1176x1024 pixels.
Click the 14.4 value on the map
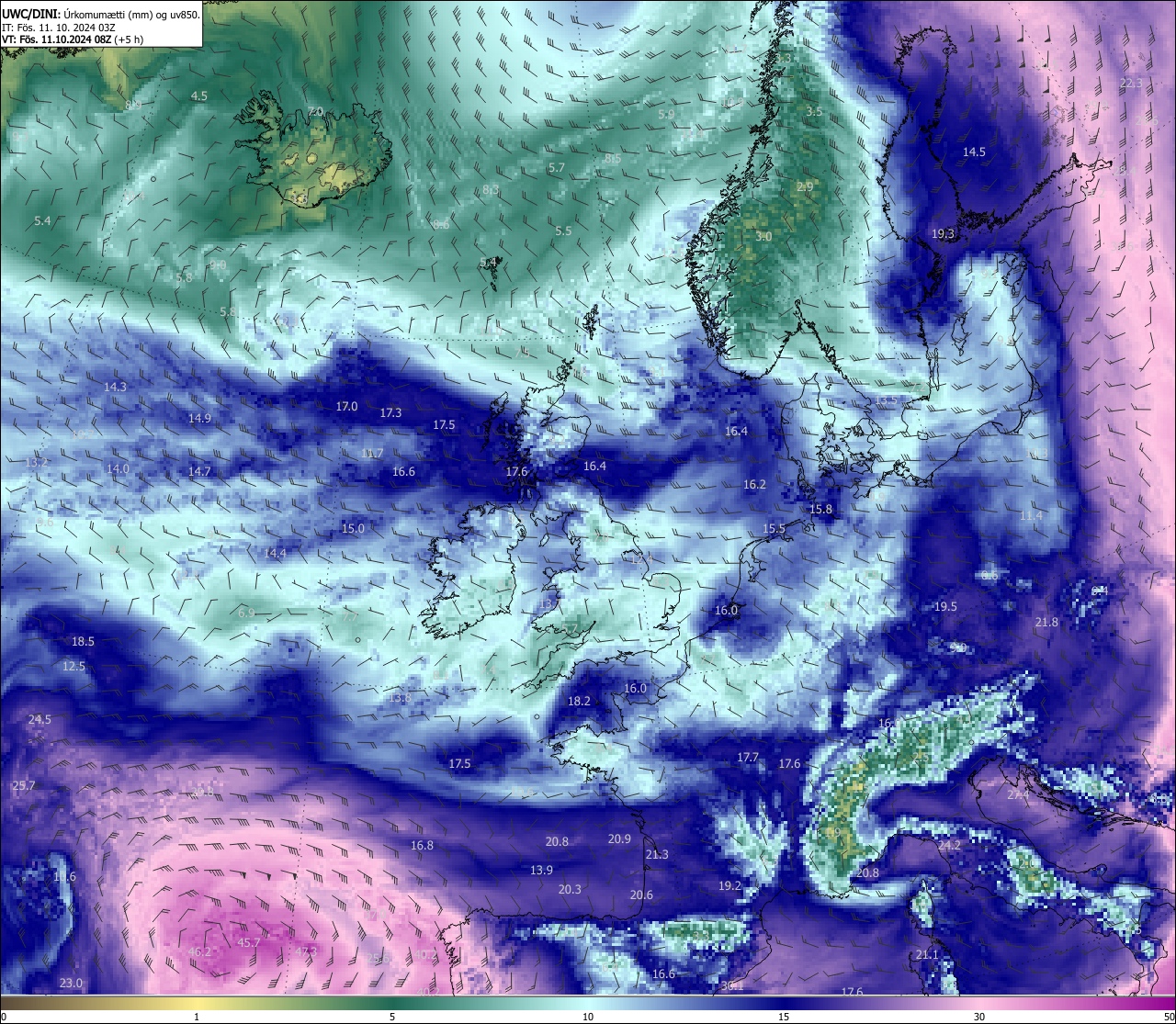pos(275,553)
